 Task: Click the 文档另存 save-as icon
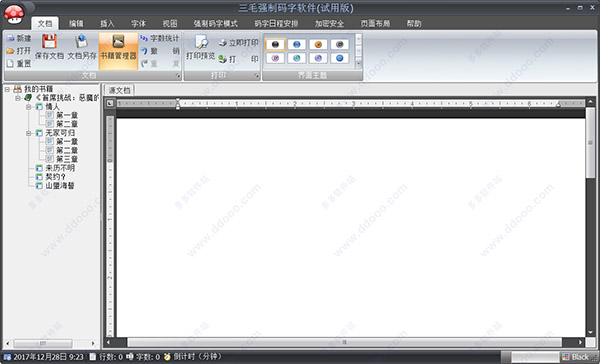(x=81, y=41)
